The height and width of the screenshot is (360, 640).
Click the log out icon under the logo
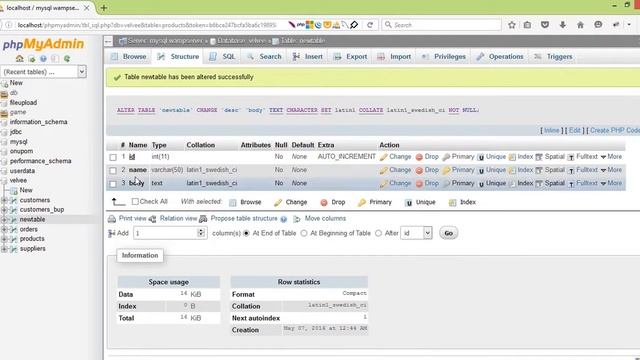click(x=31, y=59)
